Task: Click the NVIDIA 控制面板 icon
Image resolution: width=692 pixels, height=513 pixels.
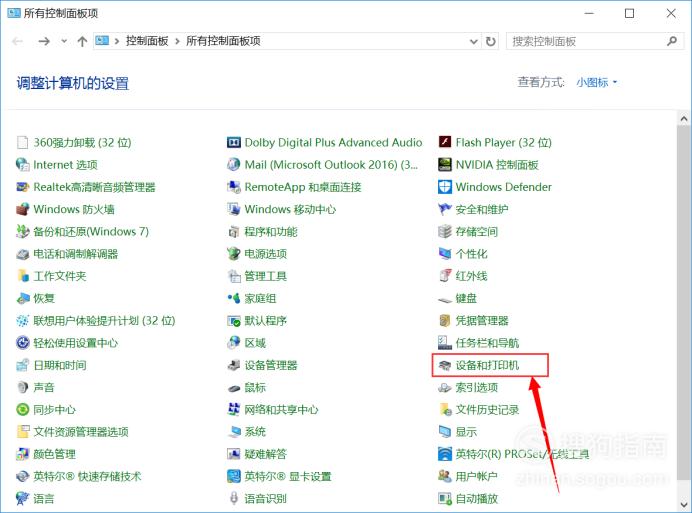Action: pos(445,165)
